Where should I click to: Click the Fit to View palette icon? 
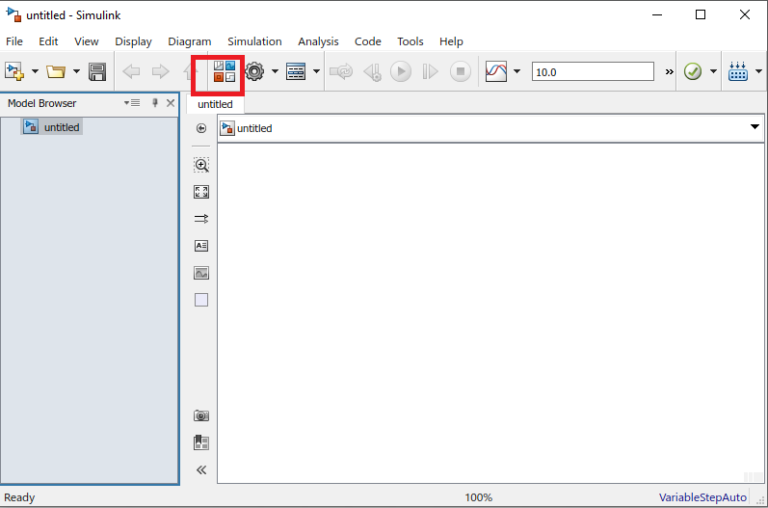[x=201, y=192]
